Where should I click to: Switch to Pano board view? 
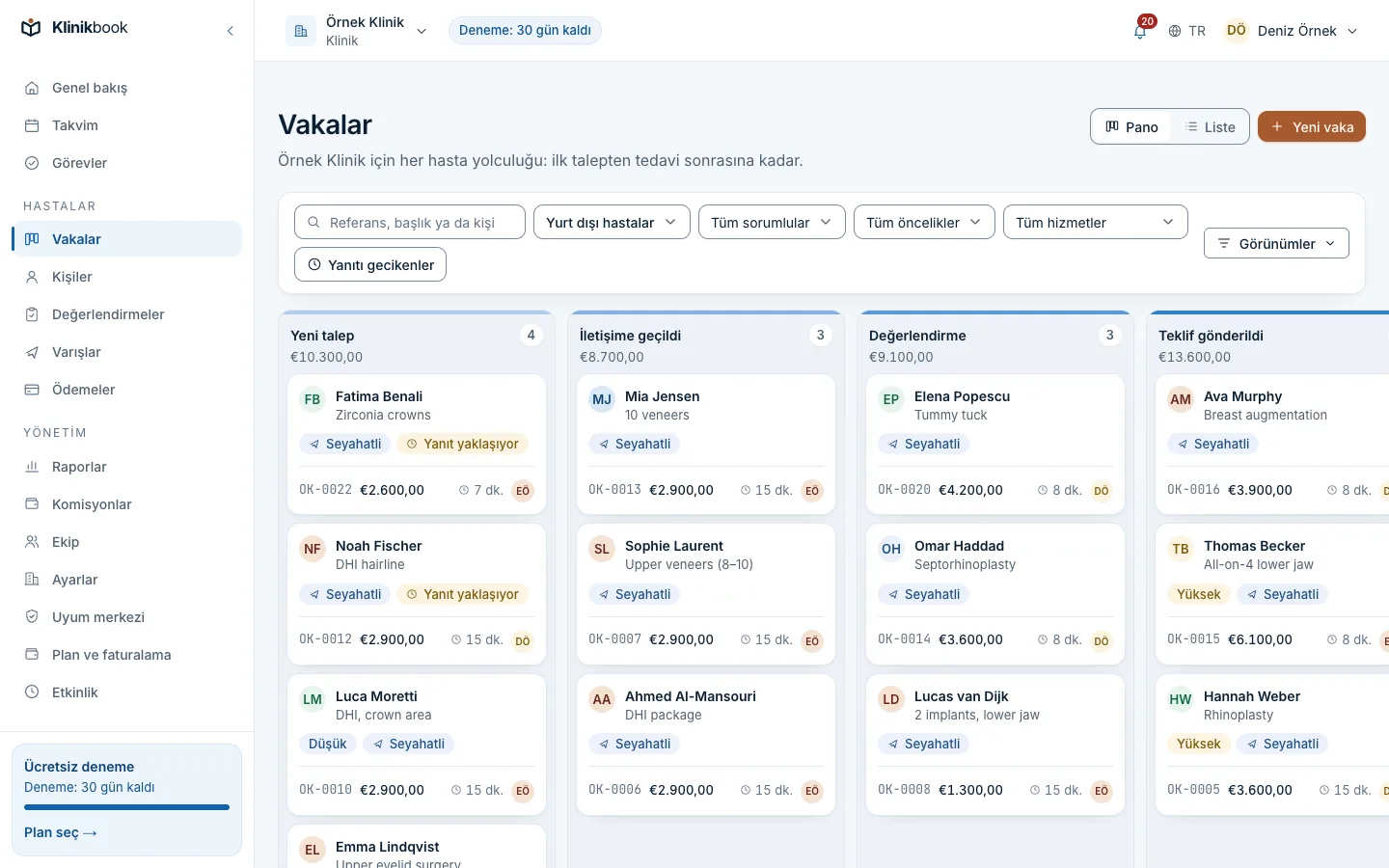tap(1131, 126)
